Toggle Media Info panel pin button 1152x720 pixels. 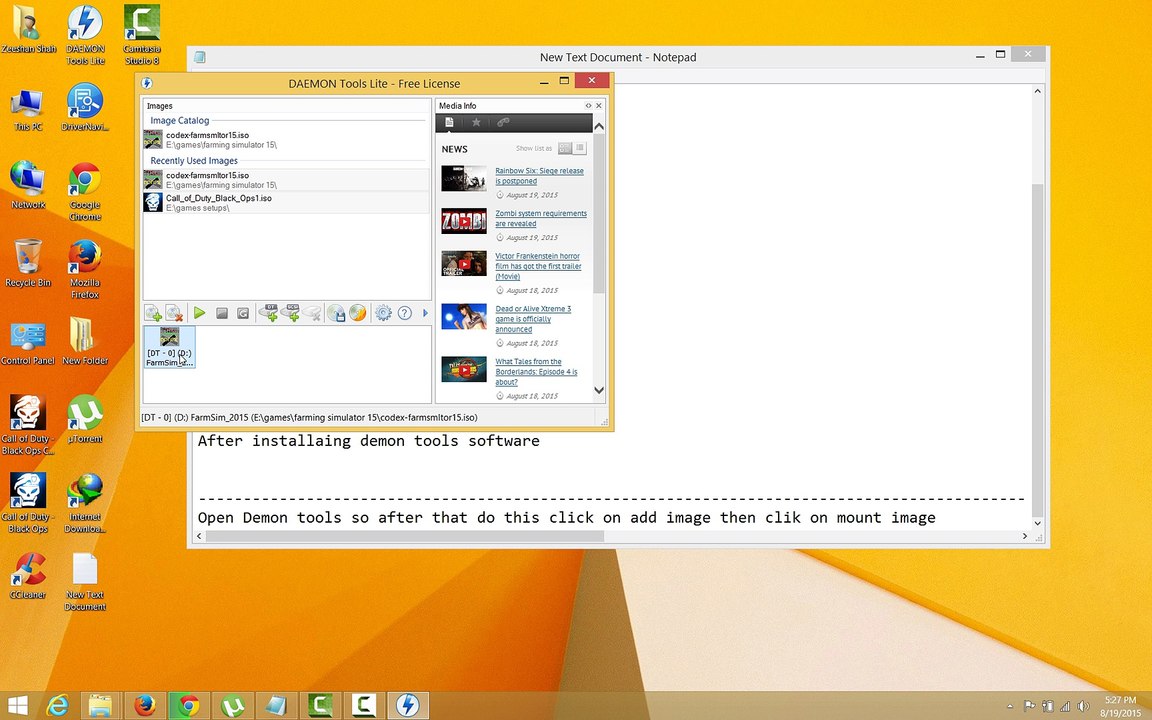coord(589,106)
